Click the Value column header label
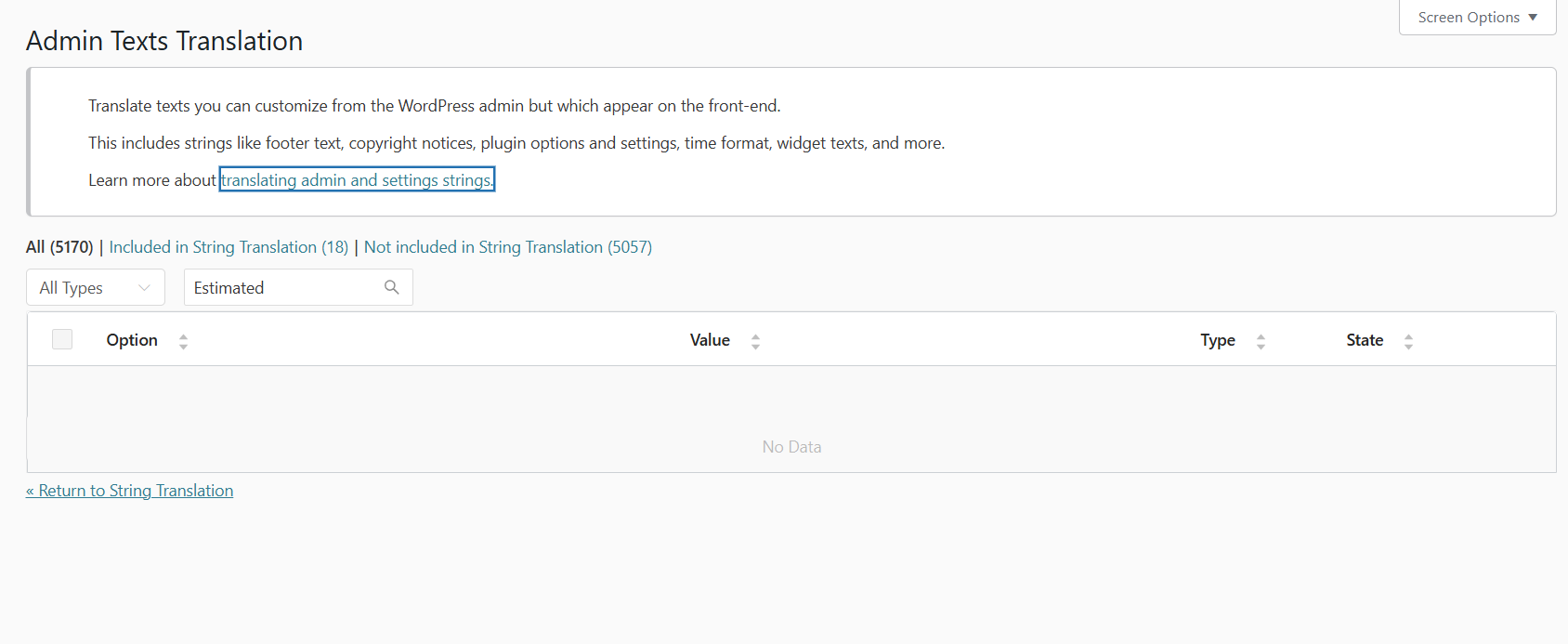Screen dimensions: 1568x644 pyautogui.click(x=710, y=340)
